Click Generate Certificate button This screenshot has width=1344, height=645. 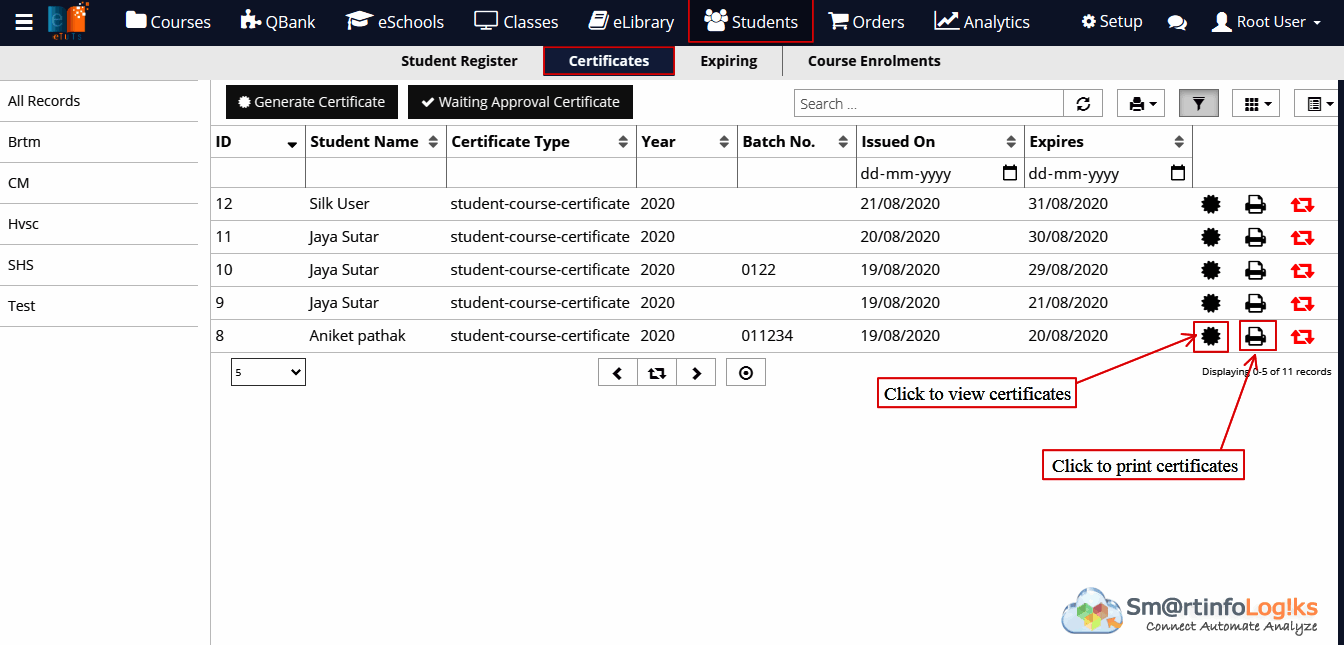point(312,102)
